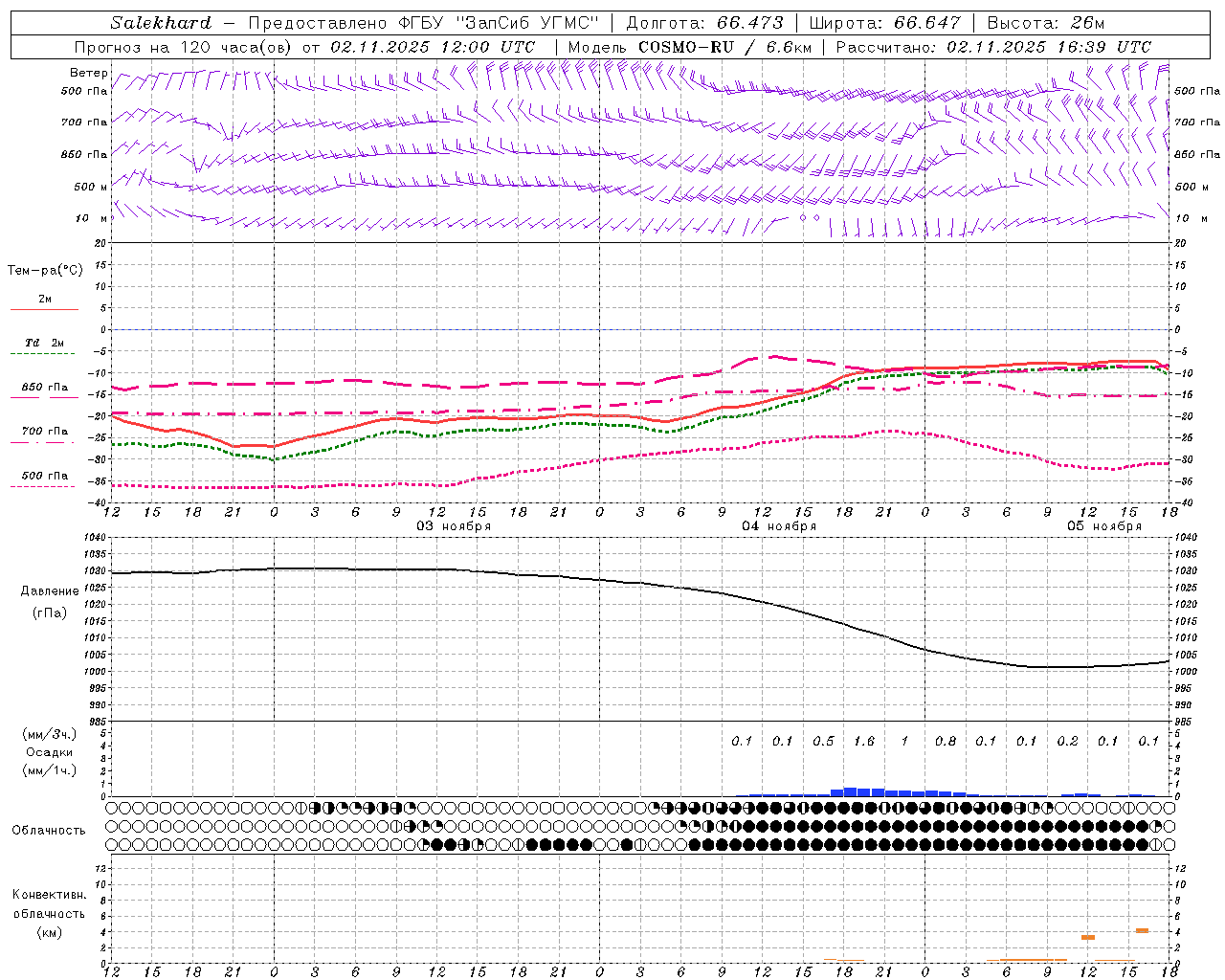Image resolution: width=1225 pixels, height=980 pixels.
Task: Click the forecast start time "02.11.2025 12:00 UTC"
Action: click(433, 47)
